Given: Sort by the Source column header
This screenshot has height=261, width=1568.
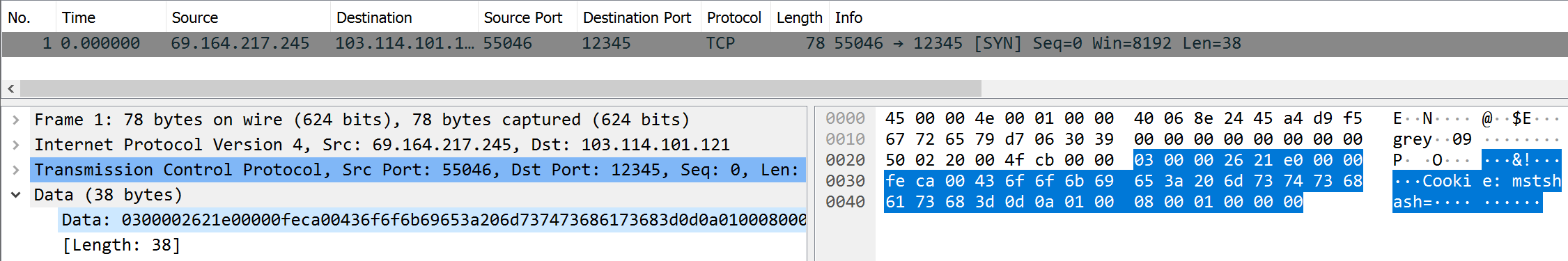Looking at the screenshot, I should pos(248,17).
